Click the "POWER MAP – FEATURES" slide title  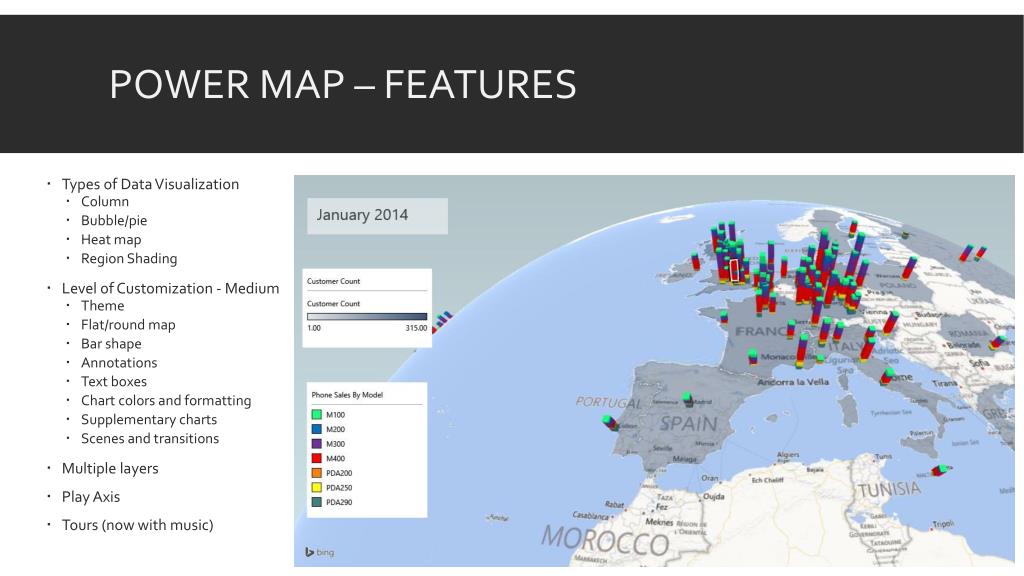[x=343, y=84]
